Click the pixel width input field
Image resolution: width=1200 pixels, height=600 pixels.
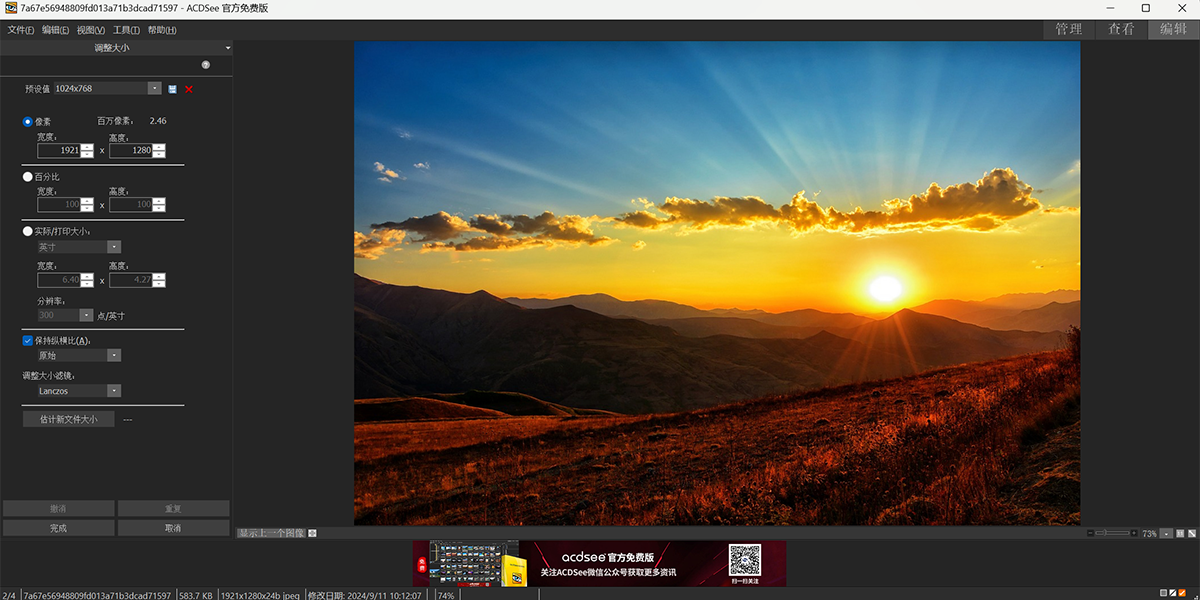pos(59,150)
